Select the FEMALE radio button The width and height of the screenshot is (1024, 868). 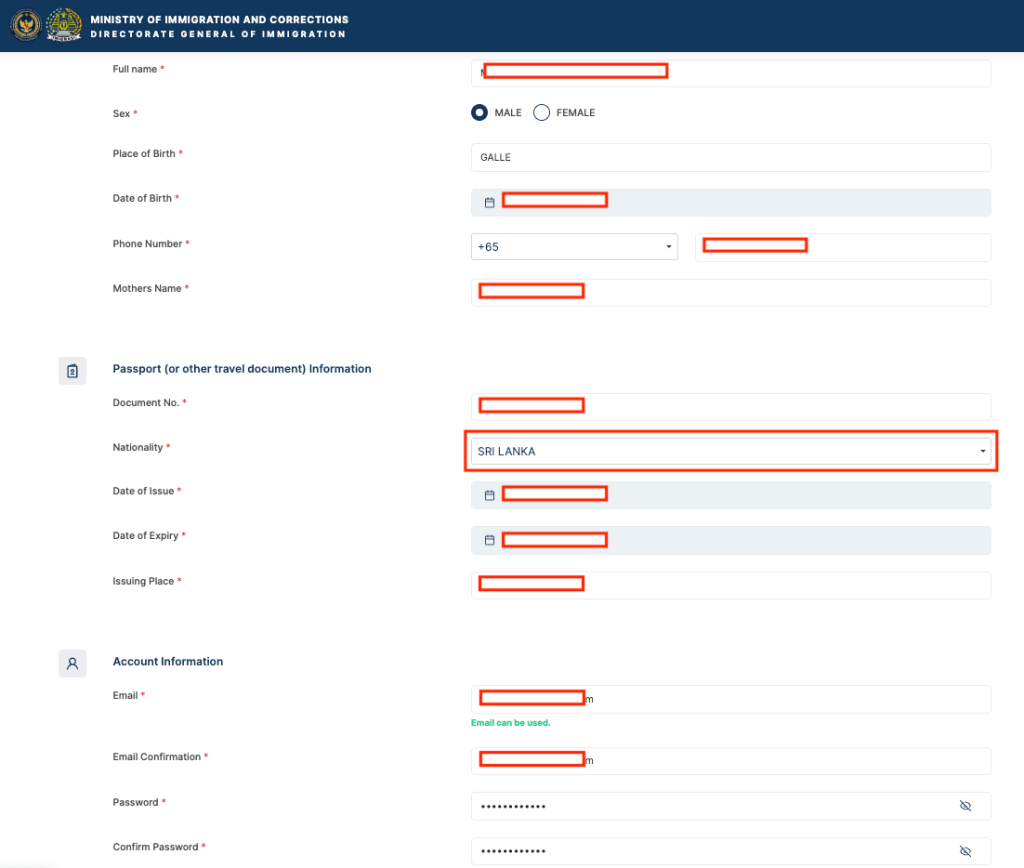coord(541,112)
